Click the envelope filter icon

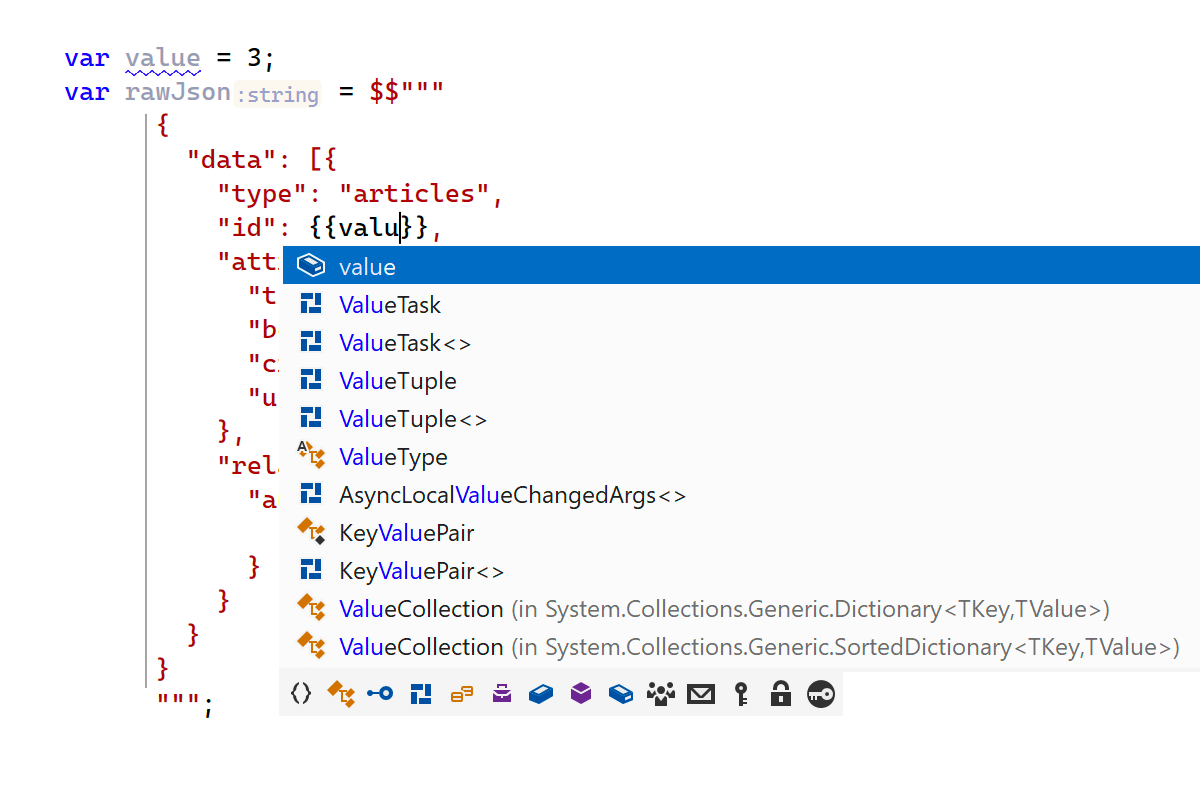(x=701, y=694)
